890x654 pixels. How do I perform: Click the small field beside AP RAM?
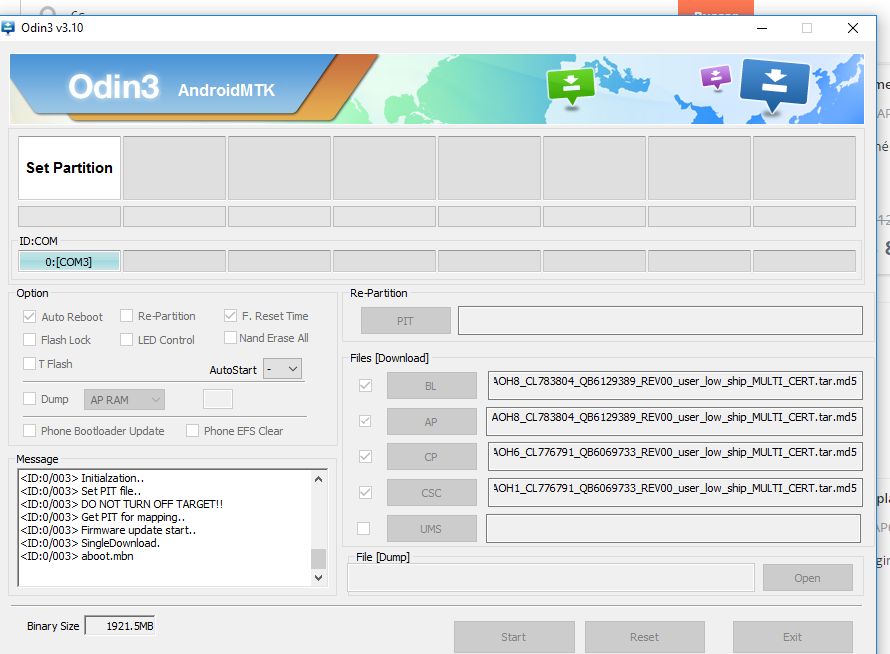pyautogui.click(x=218, y=399)
